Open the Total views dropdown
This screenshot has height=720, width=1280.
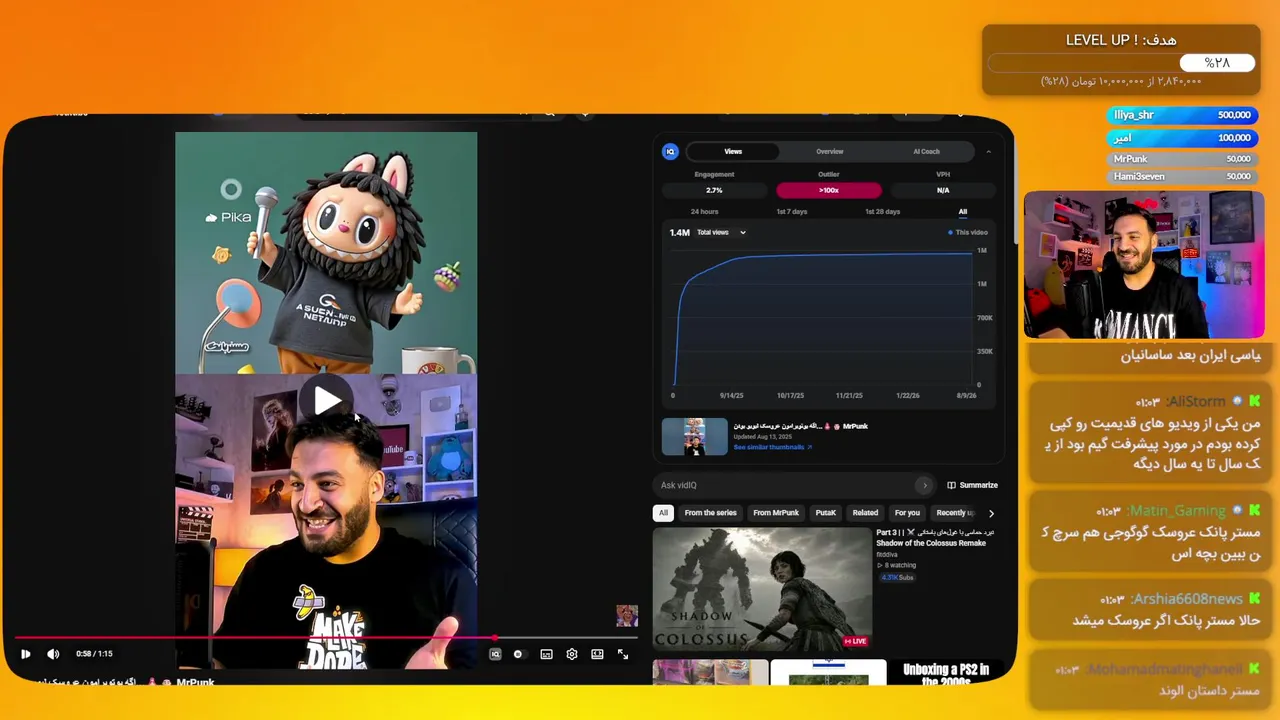tap(722, 232)
